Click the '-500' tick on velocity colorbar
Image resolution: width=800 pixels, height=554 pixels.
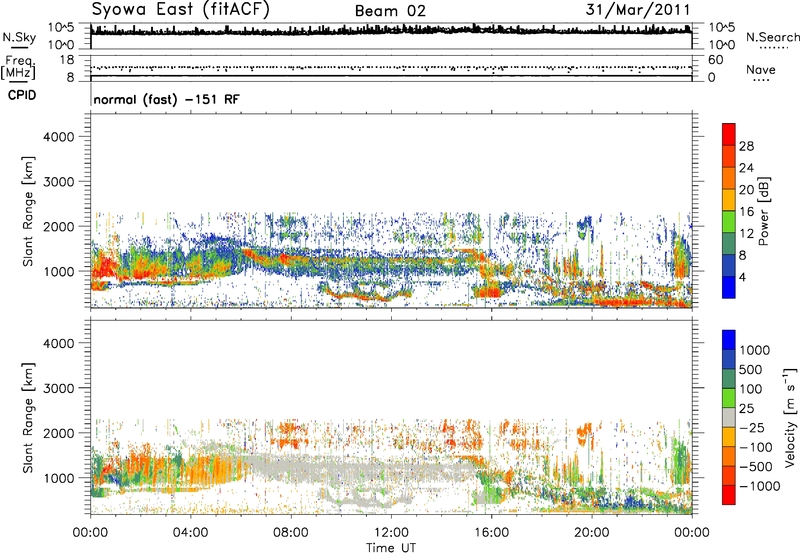(x=756, y=467)
